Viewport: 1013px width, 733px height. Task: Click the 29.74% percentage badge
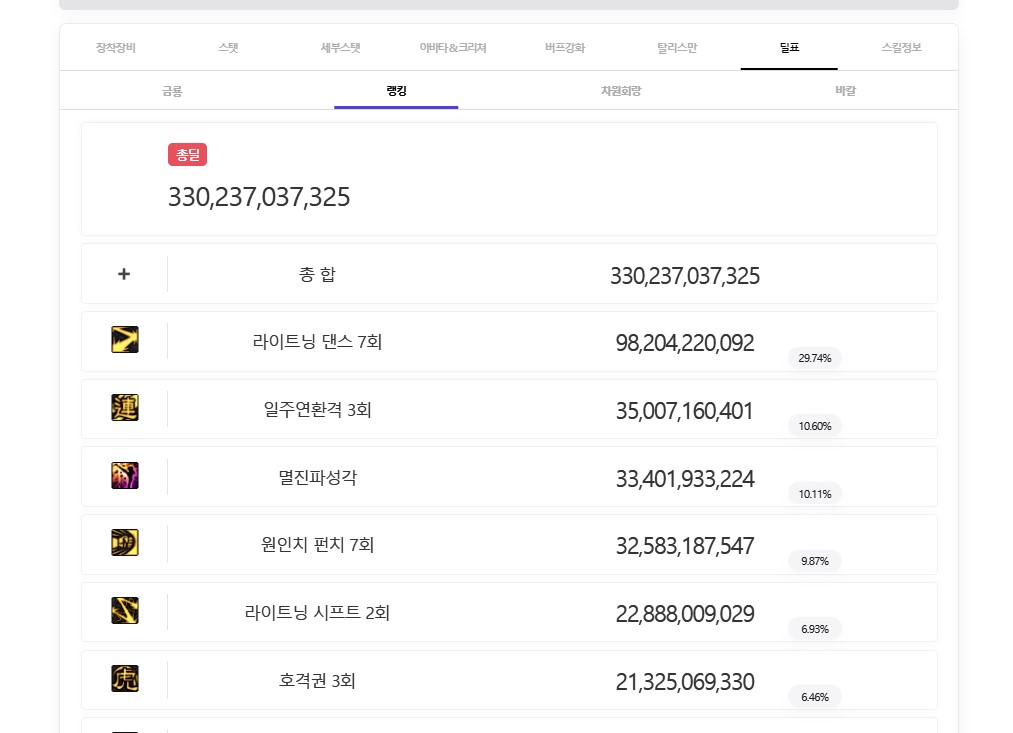click(x=814, y=358)
